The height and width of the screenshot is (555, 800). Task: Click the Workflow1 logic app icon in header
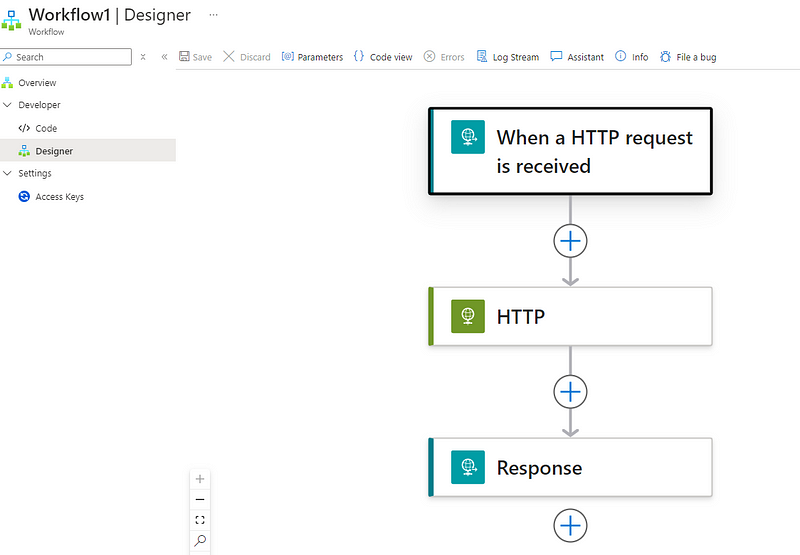click(11, 20)
